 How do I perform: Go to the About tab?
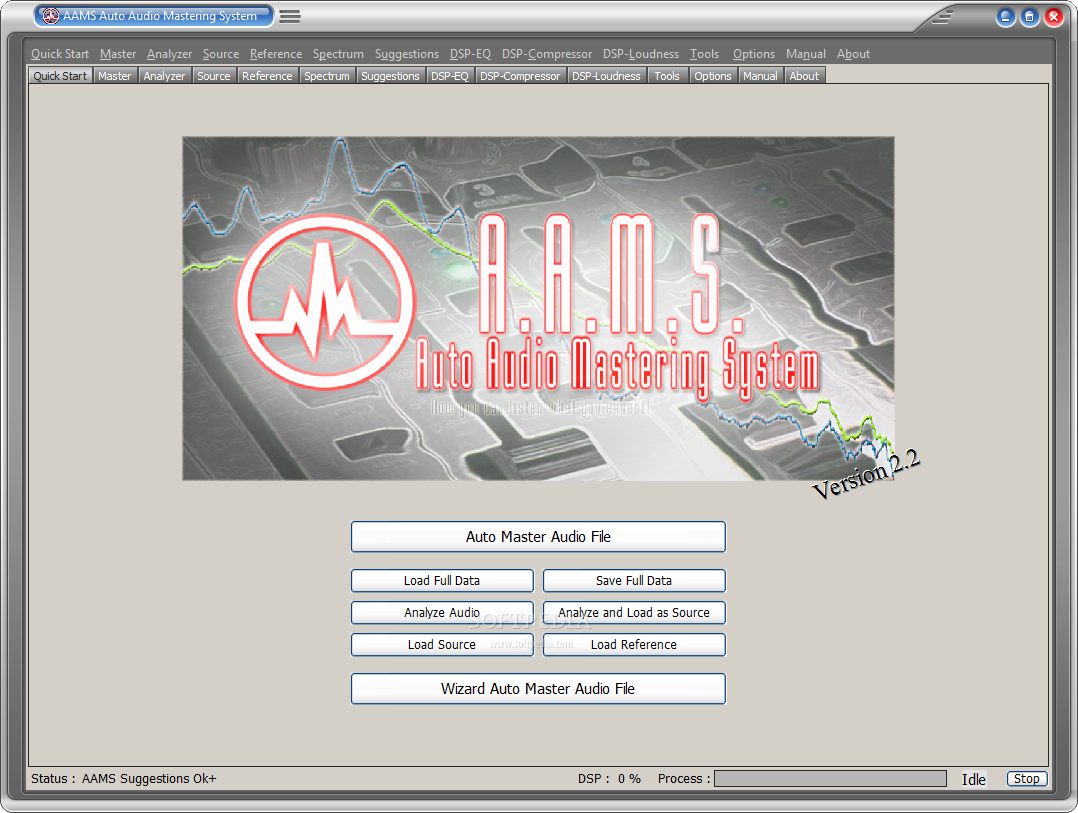click(804, 75)
